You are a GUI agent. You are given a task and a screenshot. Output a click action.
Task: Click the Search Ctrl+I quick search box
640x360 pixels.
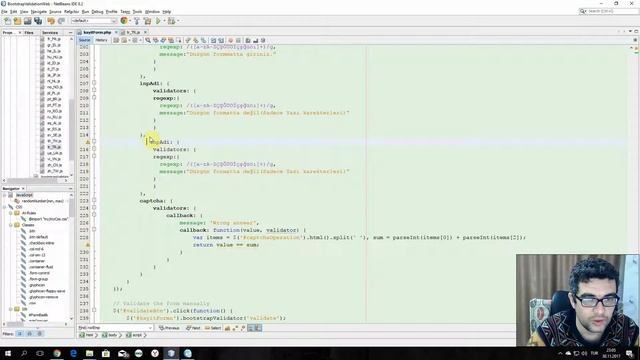click(x=608, y=11)
